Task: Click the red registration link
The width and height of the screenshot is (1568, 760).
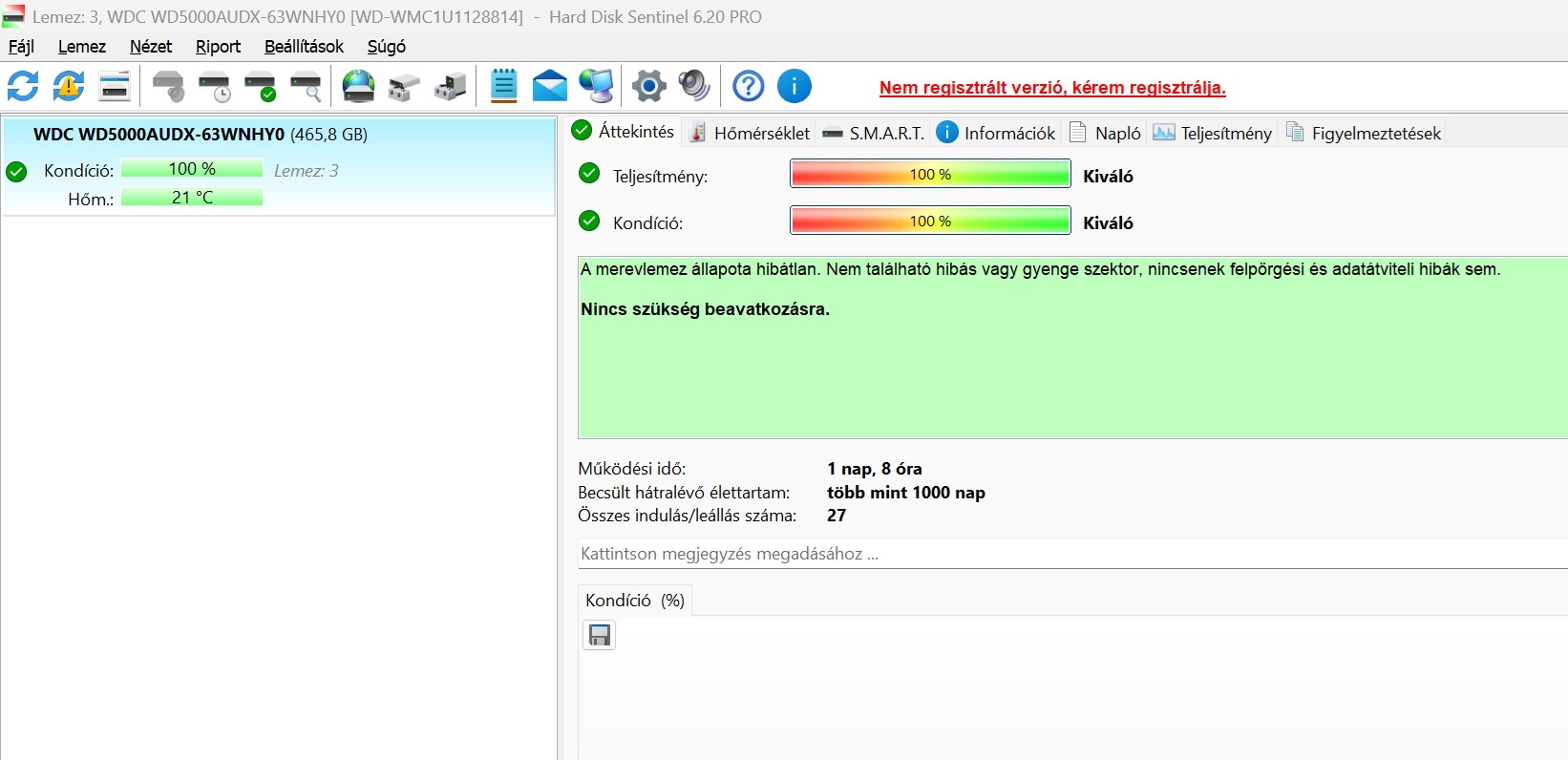Action: 1052,88
